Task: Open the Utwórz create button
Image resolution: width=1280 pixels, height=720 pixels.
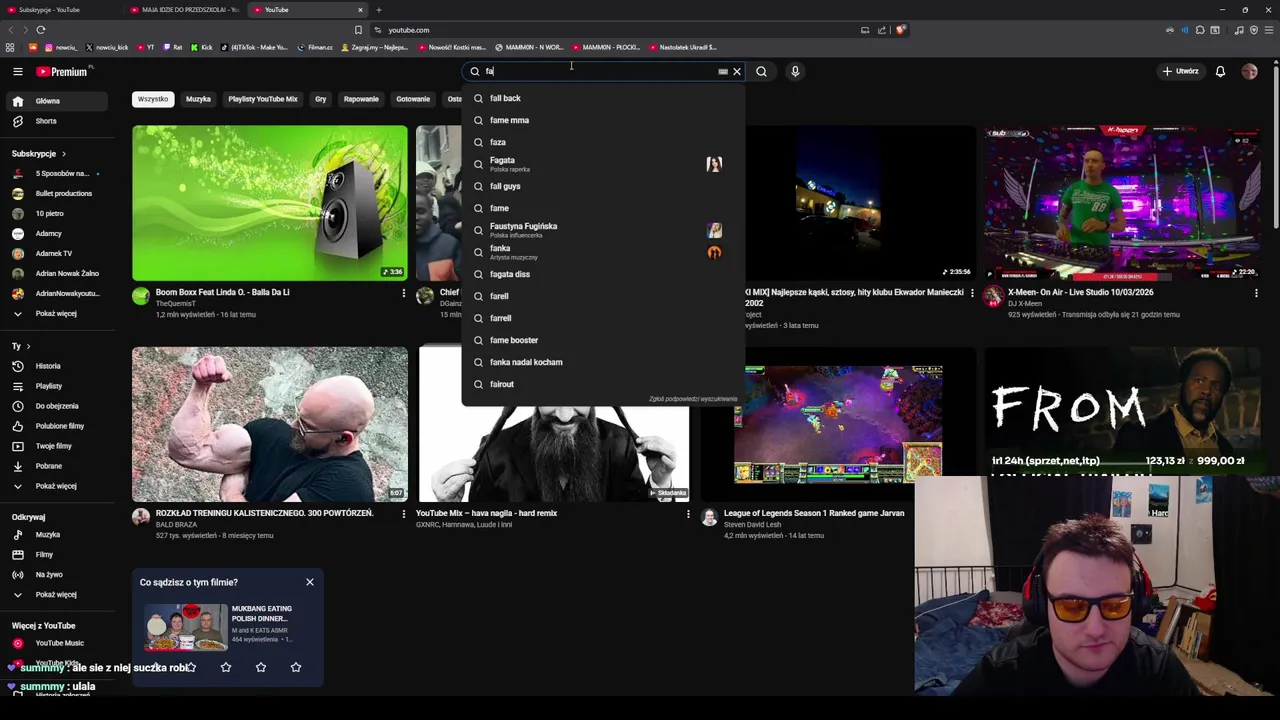Action: (1180, 71)
